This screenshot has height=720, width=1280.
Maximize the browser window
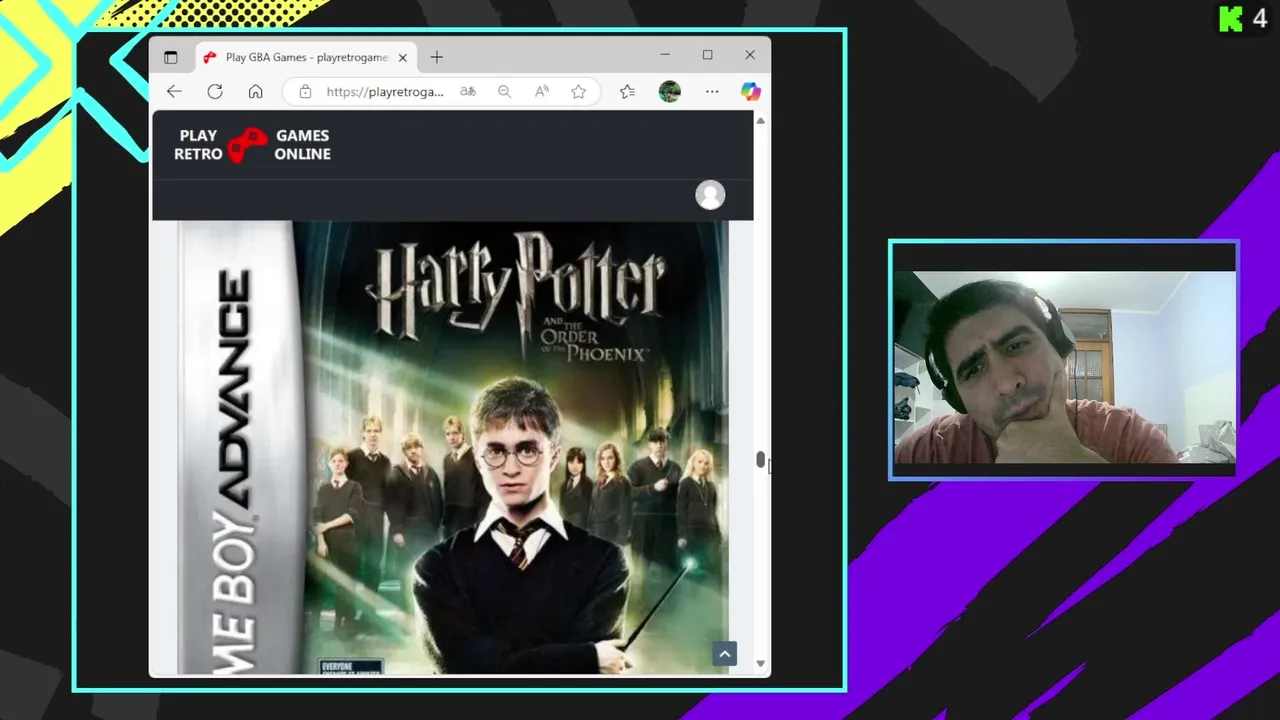pos(708,55)
